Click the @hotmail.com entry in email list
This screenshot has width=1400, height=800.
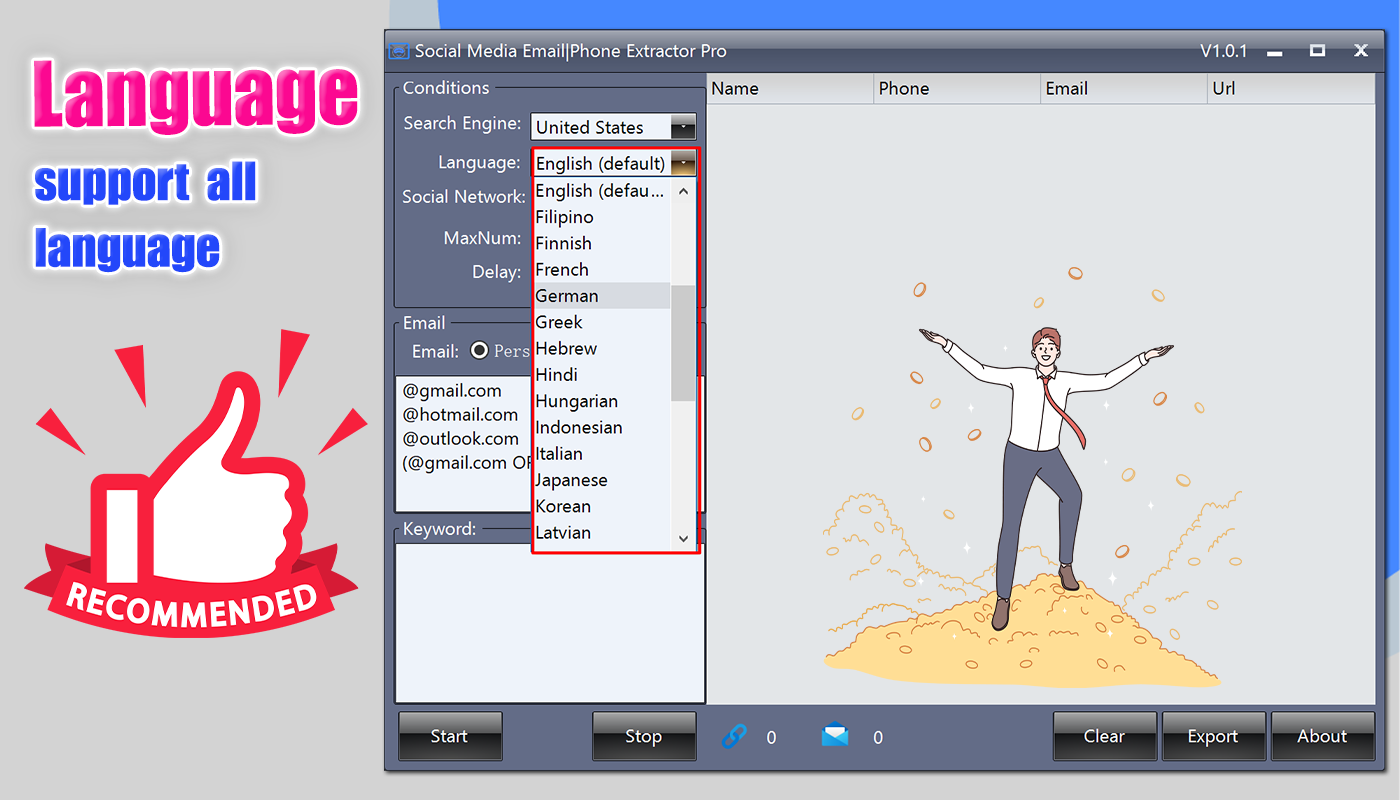(460, 415)
